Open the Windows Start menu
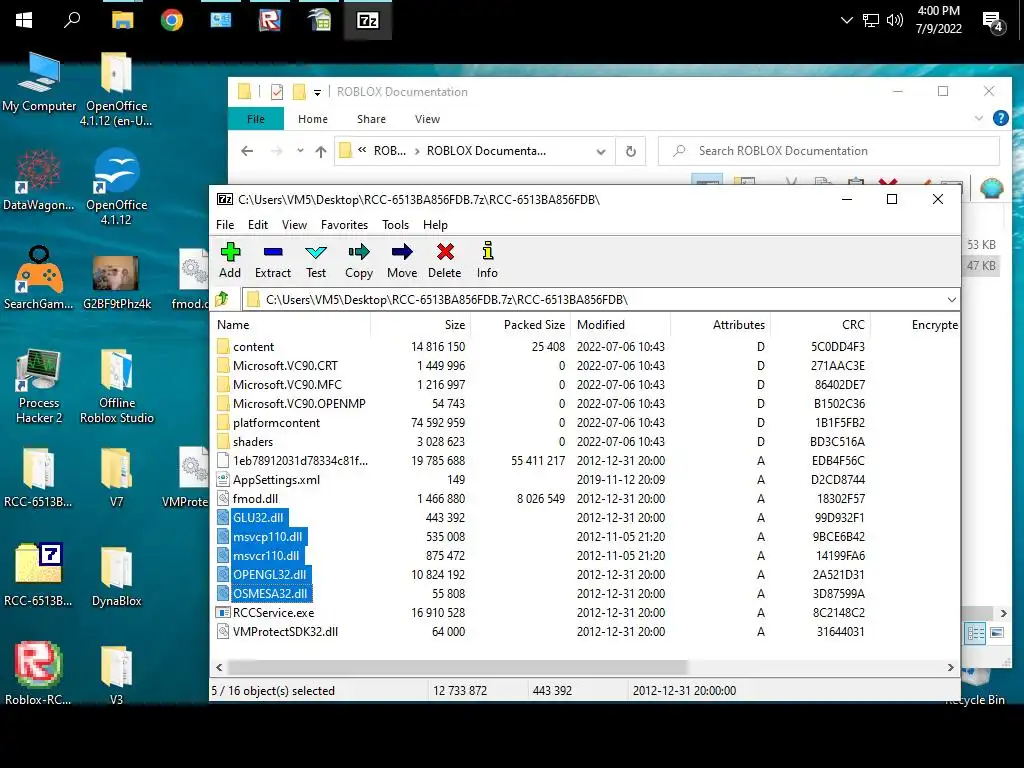The image size is (1024, 768). pos(24,20)
